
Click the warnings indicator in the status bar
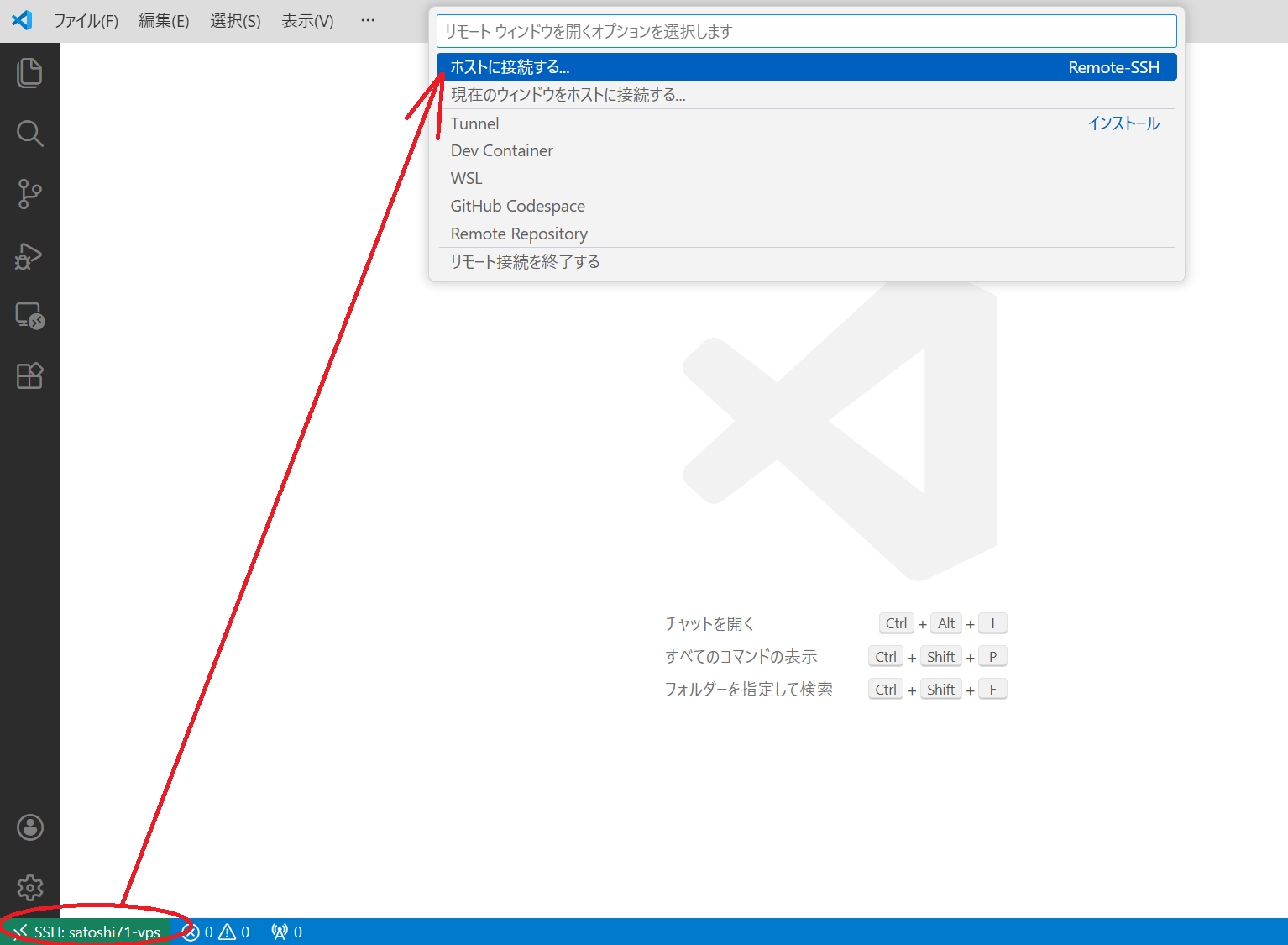point(238,932)
